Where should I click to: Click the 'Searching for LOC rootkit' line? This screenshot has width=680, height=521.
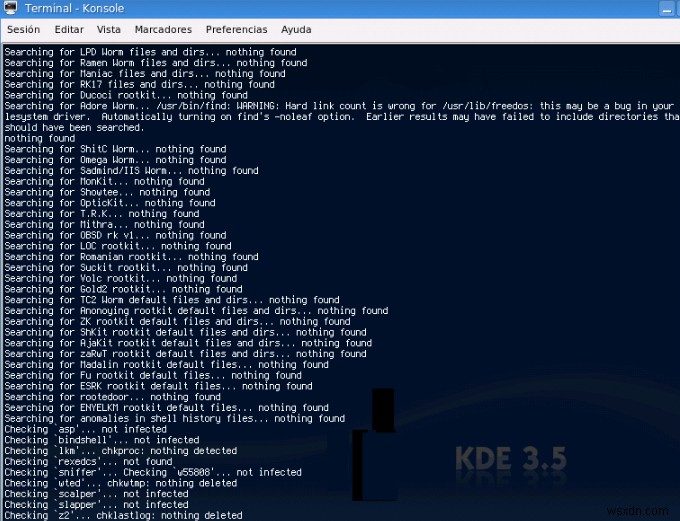click(118, 246)
